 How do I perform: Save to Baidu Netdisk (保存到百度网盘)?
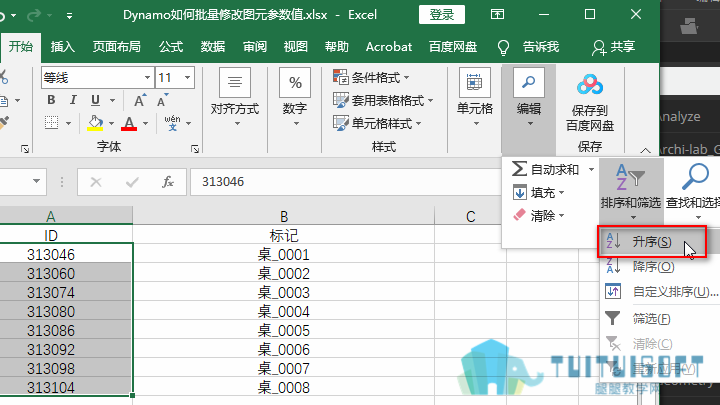click(x=590, y=103)
